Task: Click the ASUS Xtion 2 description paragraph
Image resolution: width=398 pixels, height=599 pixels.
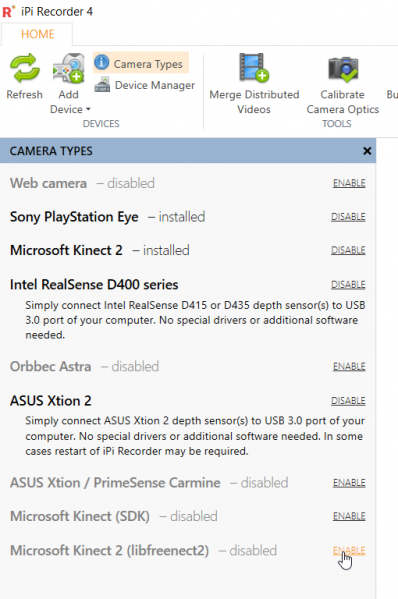Action: click(195, 436)
